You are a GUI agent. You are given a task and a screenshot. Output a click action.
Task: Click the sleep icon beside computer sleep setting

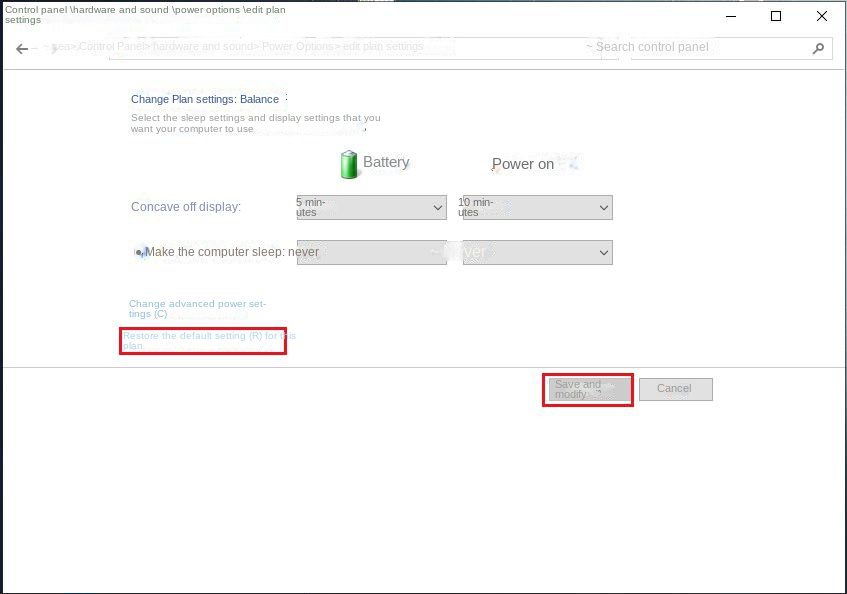pos(138,251)
